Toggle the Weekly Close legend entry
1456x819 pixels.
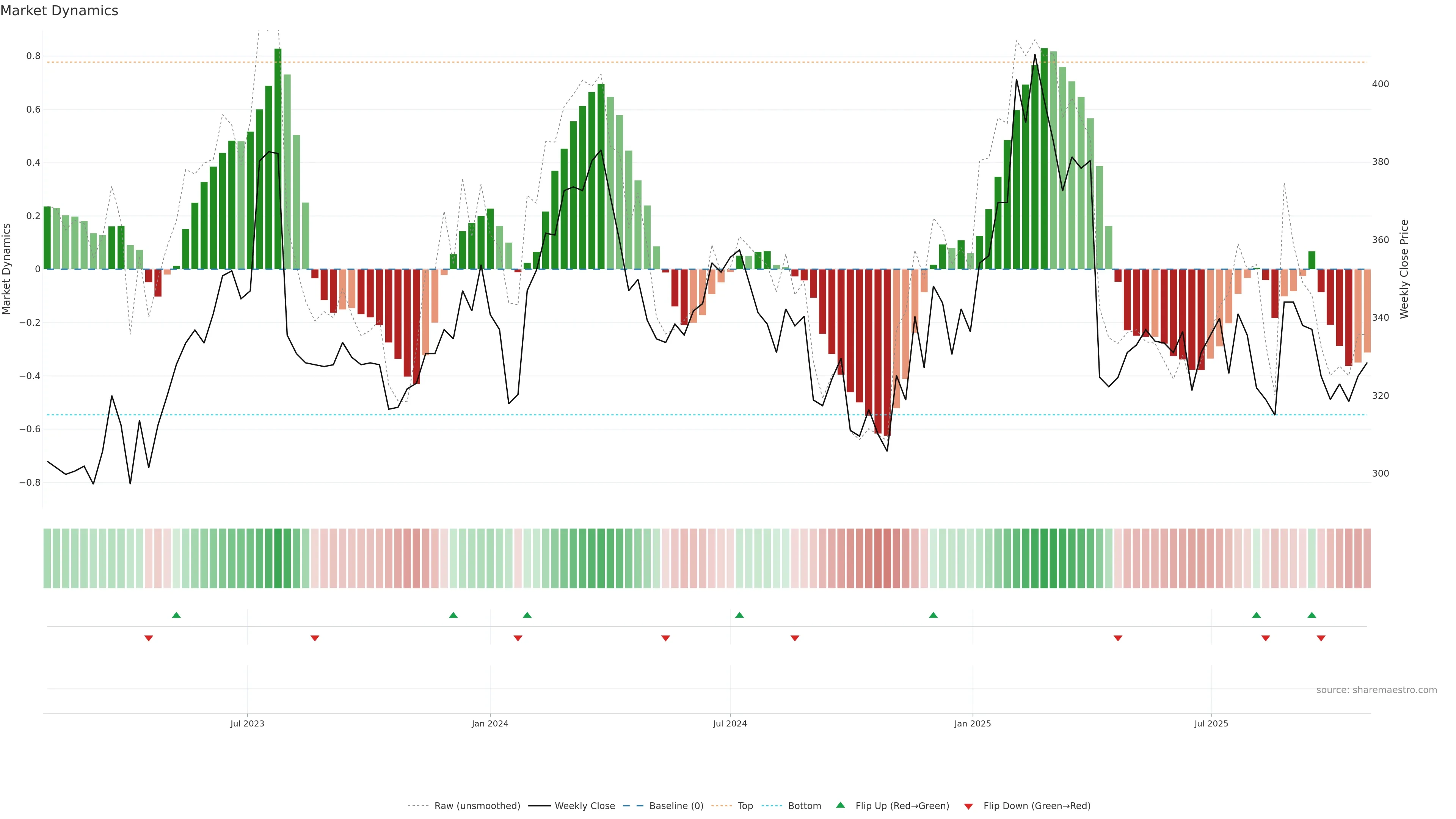[584, 806]
